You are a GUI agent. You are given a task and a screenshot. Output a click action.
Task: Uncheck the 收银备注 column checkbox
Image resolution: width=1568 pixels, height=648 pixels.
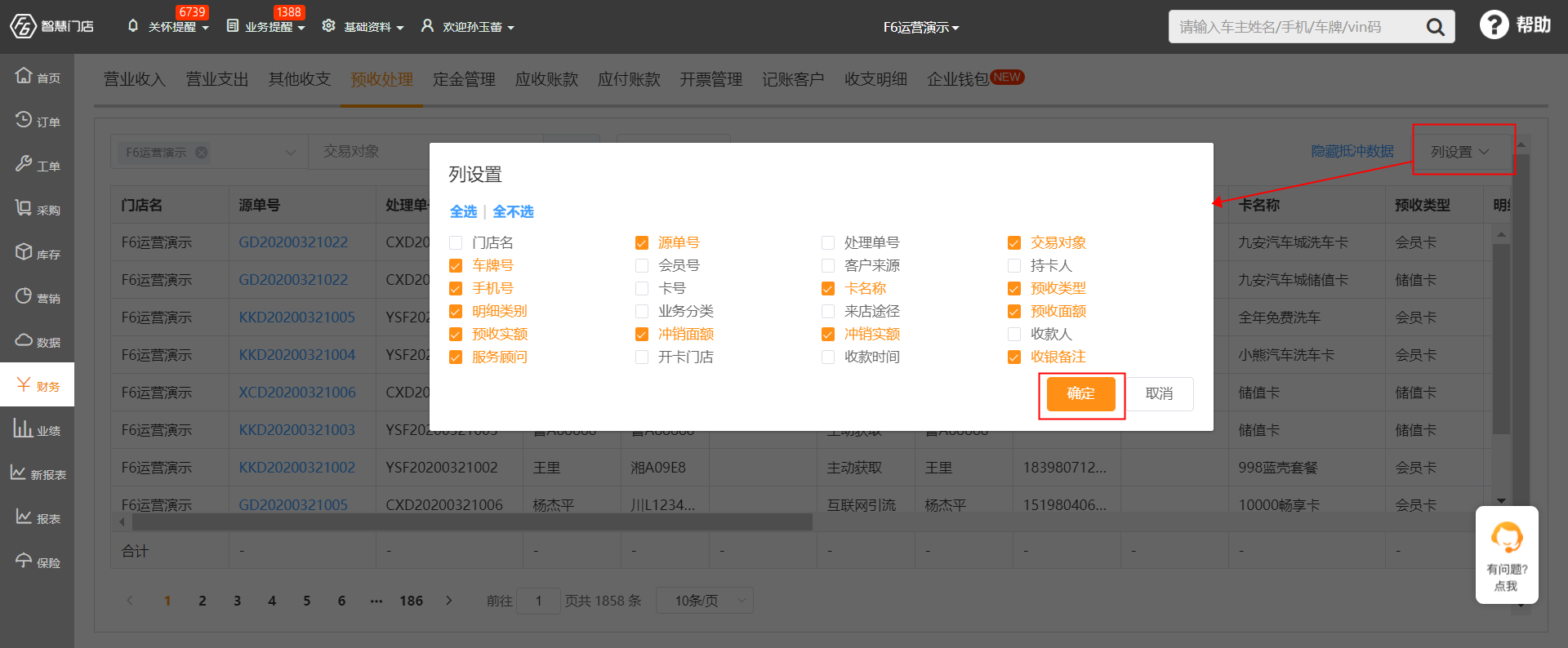pyautogui.click(x=1014, y=357)
